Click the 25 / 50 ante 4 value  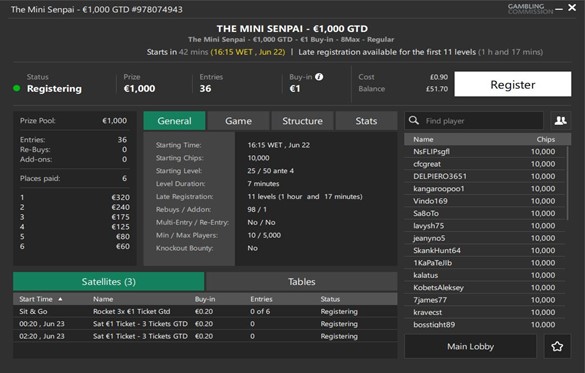pyautogui.click(x=270, y=171)
